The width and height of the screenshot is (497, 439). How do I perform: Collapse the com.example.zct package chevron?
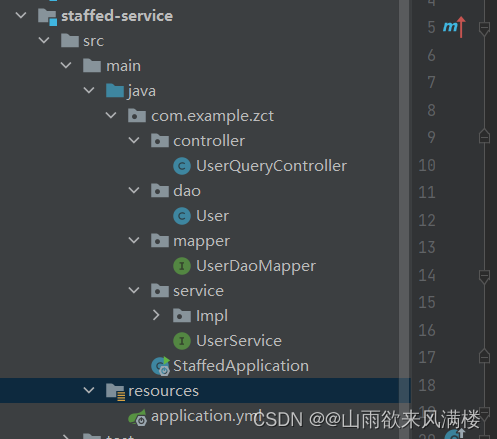[111, 115]
